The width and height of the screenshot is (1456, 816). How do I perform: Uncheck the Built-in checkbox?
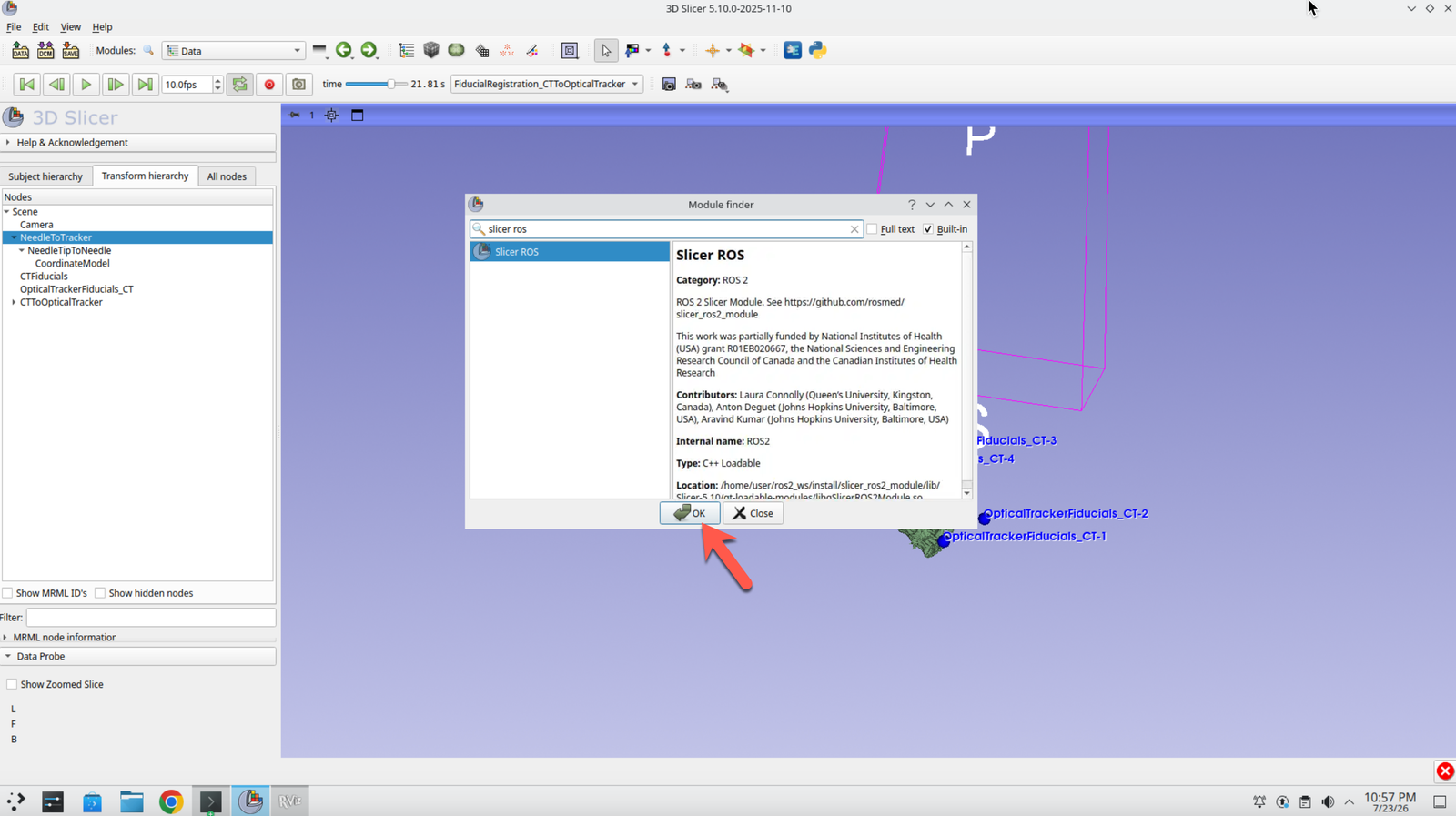[x=928, y=229]
